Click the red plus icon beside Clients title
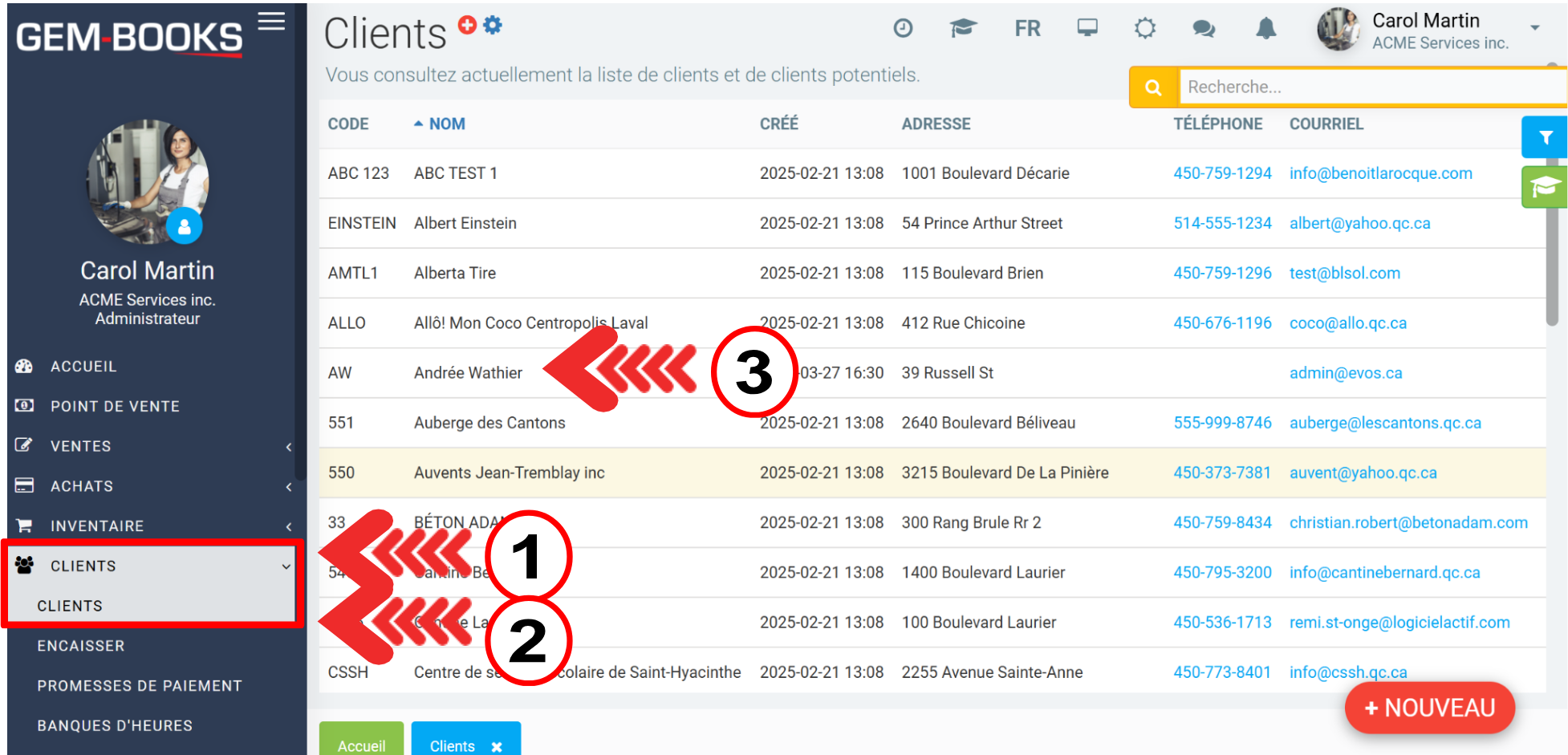1568x755 pixels. 467,25
